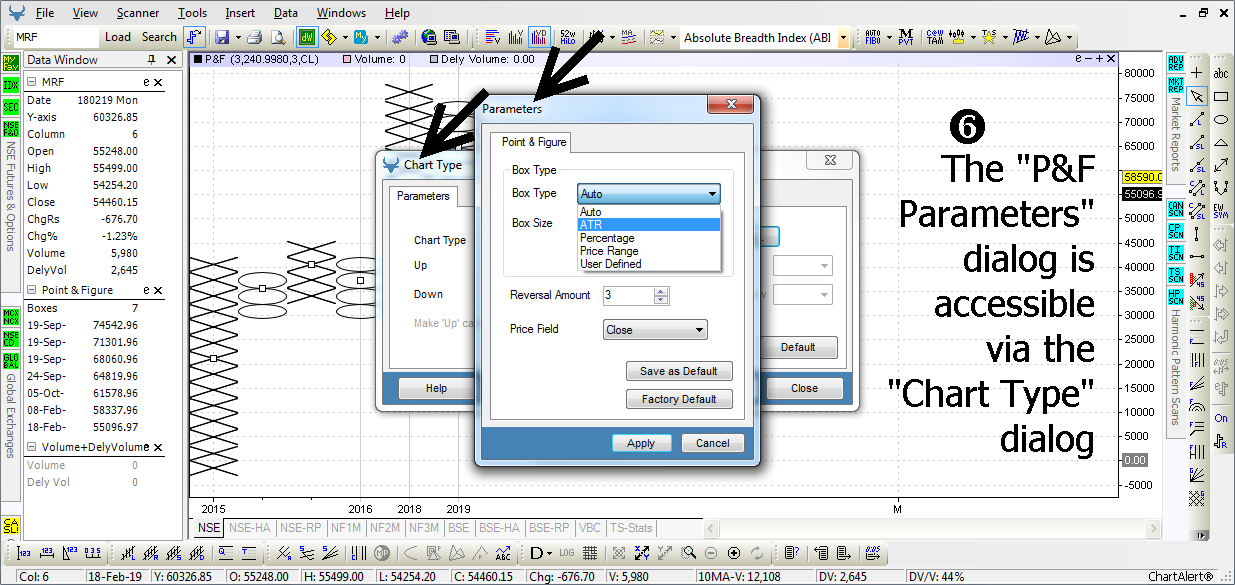The height and width of the screenshot is (585, 1235).
Task: Open the Box Type dropdown
Action: click(648, 194)
